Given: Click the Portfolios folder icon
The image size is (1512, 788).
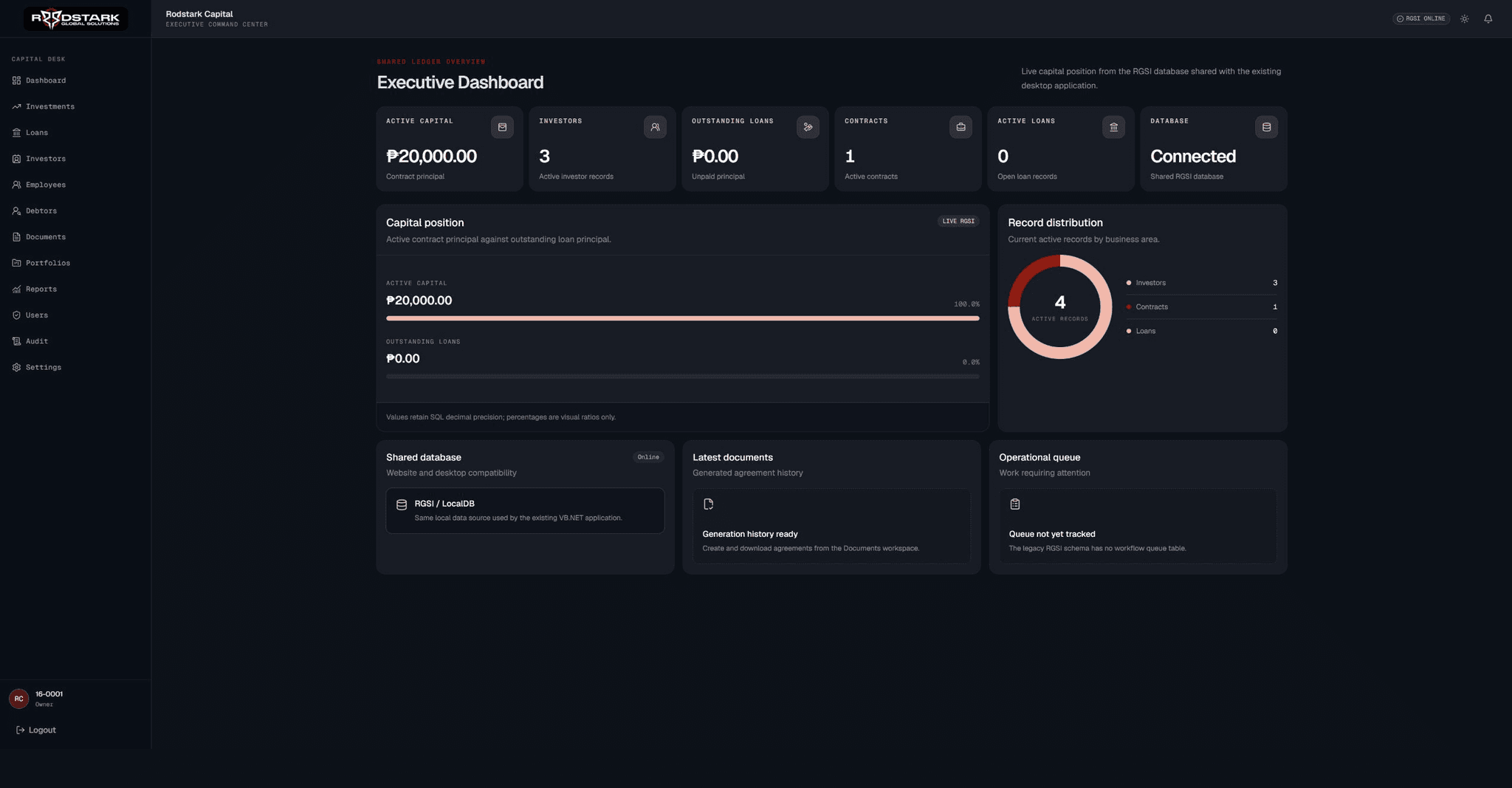Looking at the screenshot, I should click(x=16, y=263).
